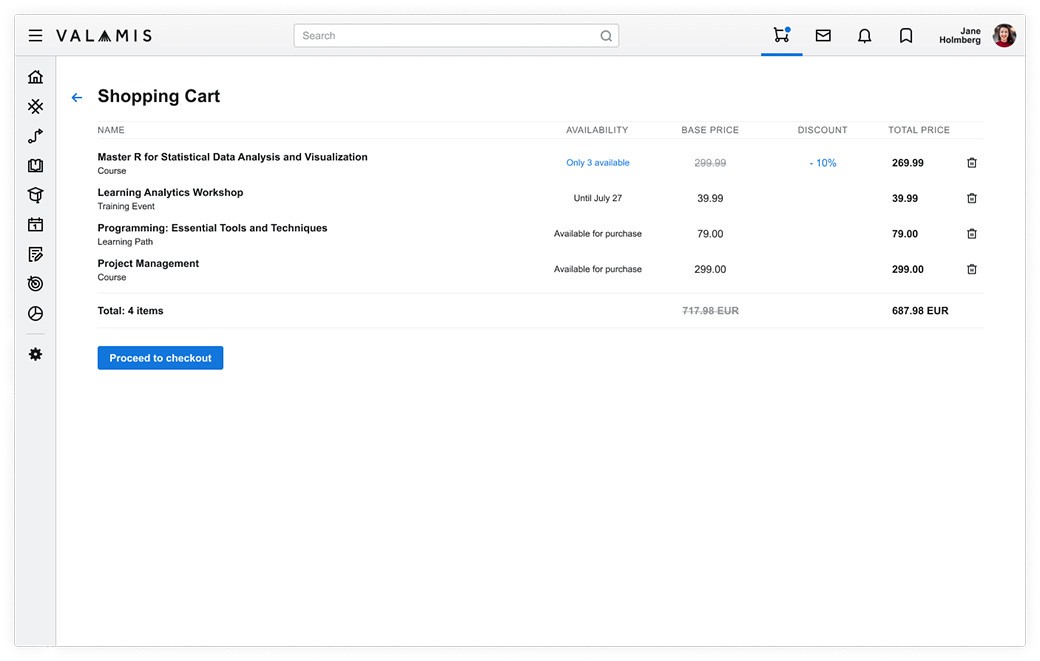Click 'Learning Path' type label
The height and width of the screenshot is (661, 1040).
[x=125, y=242]
